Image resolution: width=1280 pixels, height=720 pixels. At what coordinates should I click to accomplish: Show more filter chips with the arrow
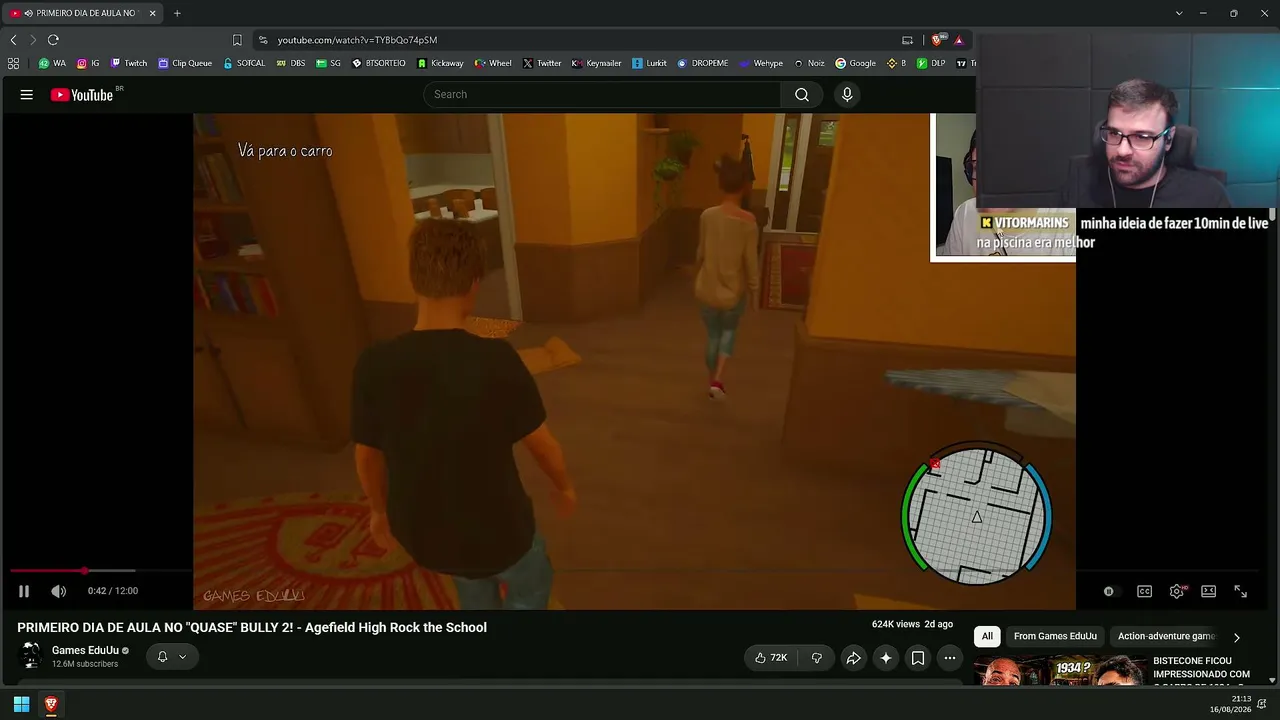pyautogui.click(x=1236, y=637)
